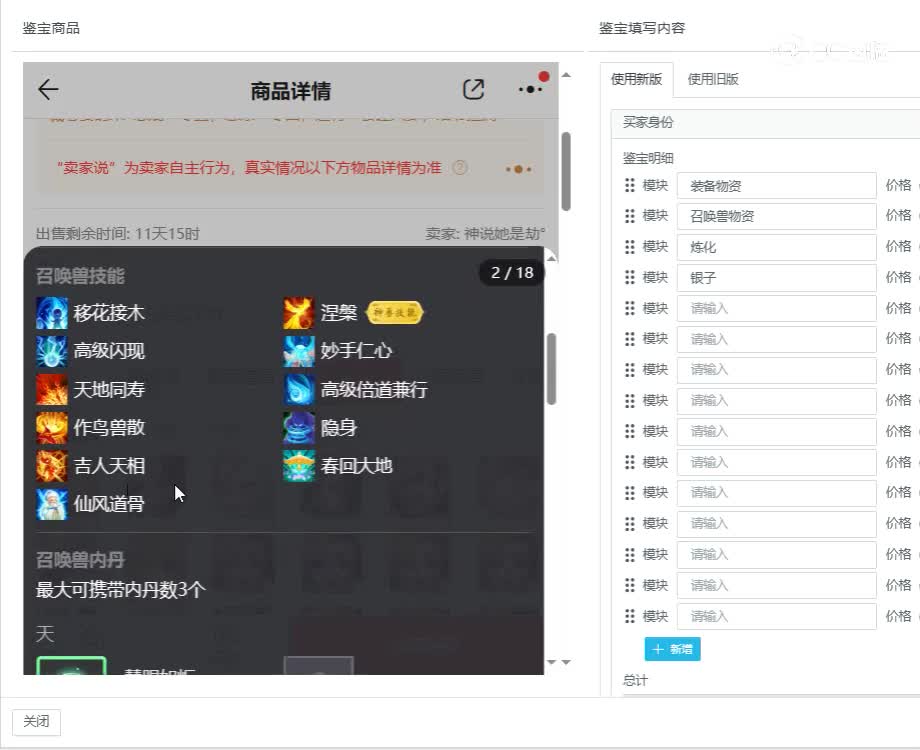Click the 涅槃 skill icon with 种族技能 badge
Image resolution: width=920 pixels, height=750 pixels.
pos(299,313)
